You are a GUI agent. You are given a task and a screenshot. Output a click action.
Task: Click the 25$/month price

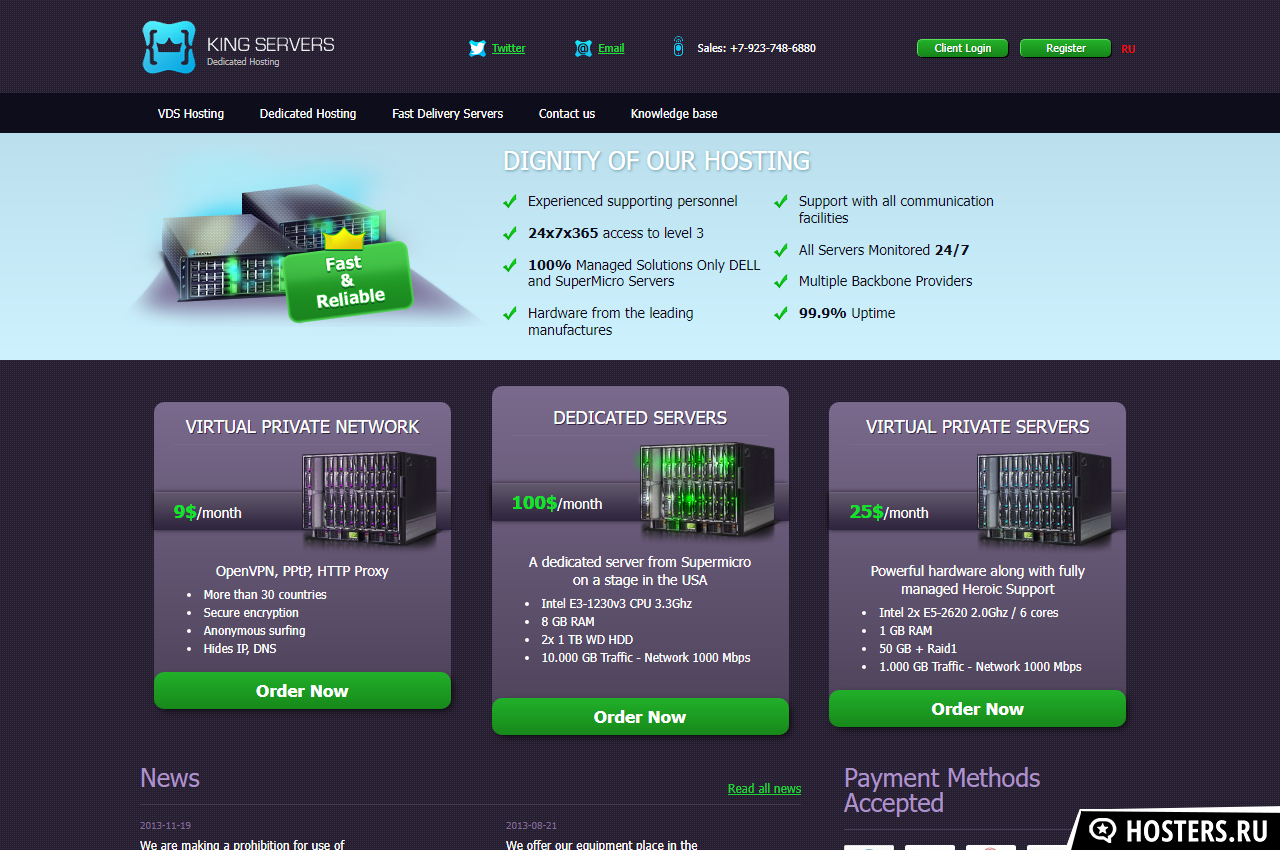click(889, 512)
